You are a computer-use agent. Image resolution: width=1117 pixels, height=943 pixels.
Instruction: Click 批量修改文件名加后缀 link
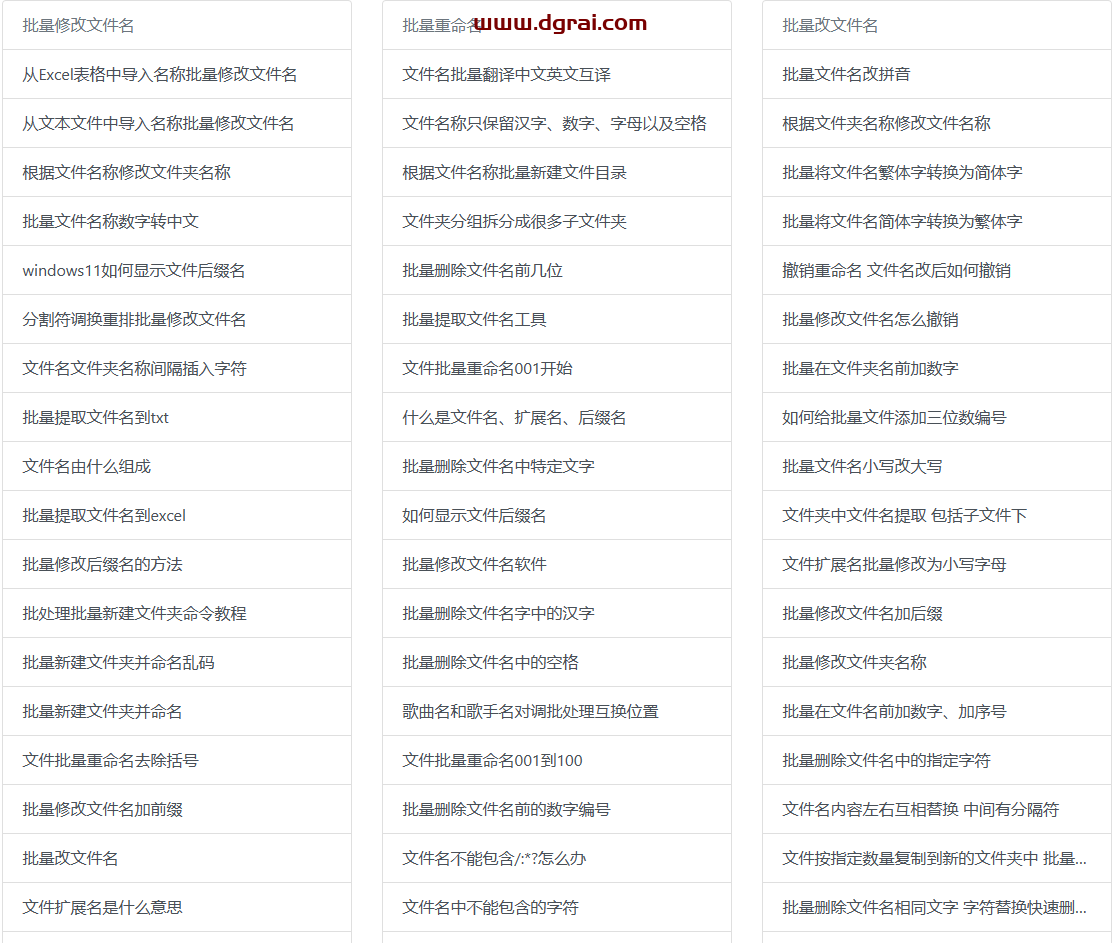pos(863,613)
